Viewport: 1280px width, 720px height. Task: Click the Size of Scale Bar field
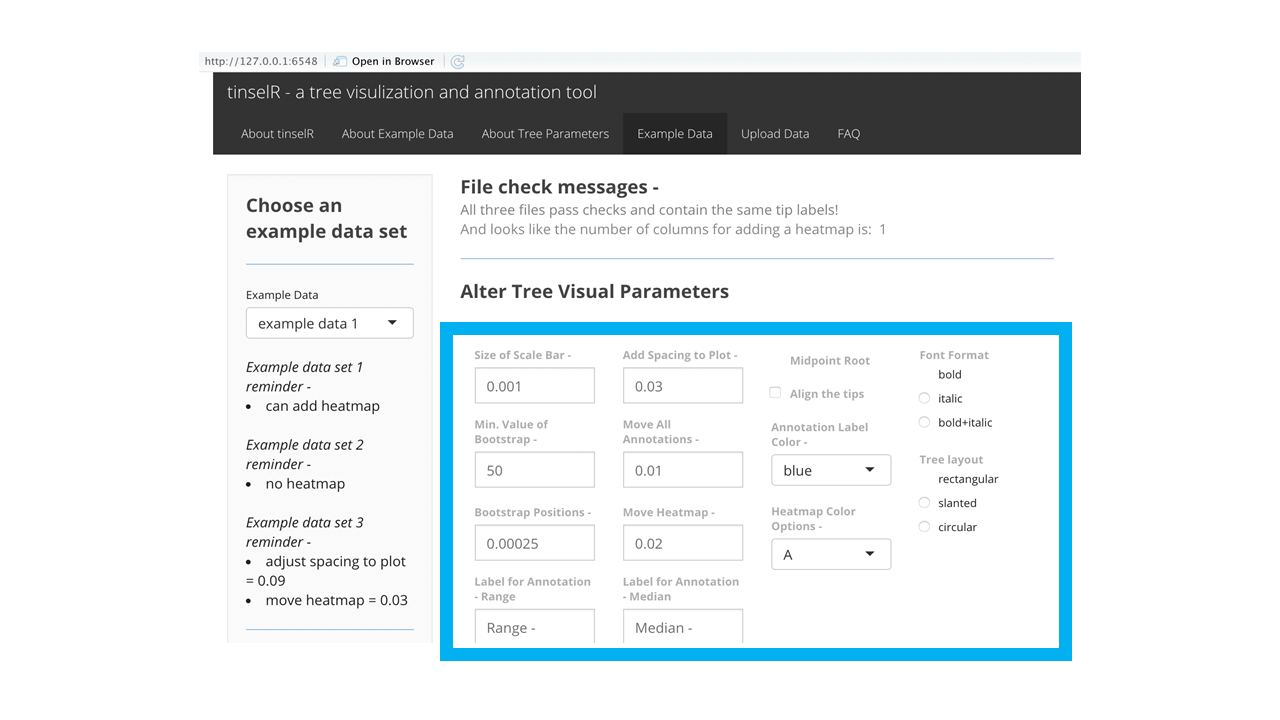[535, 386]
